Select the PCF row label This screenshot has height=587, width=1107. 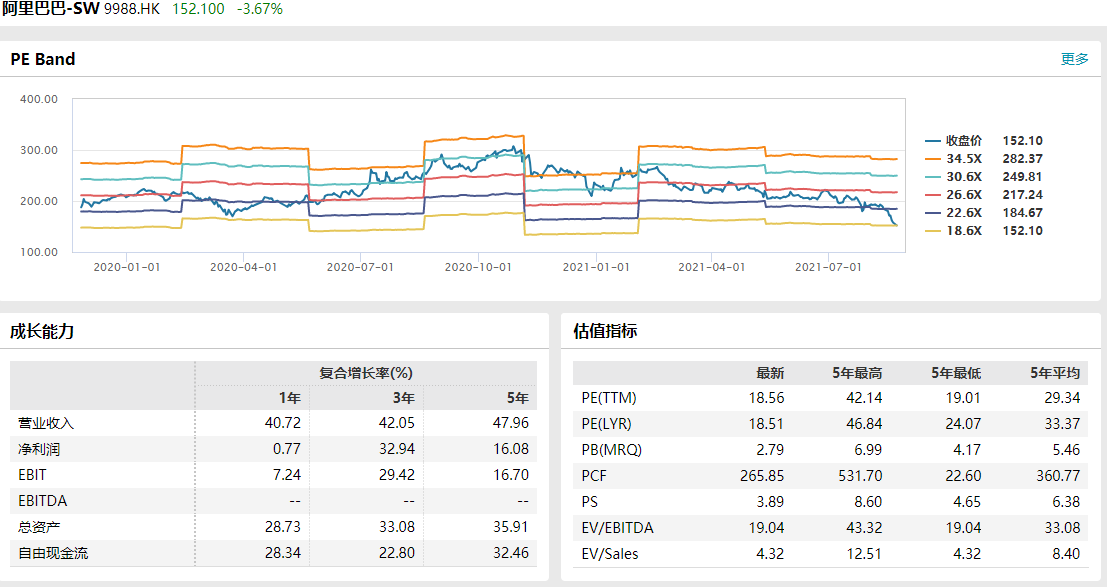594,476
